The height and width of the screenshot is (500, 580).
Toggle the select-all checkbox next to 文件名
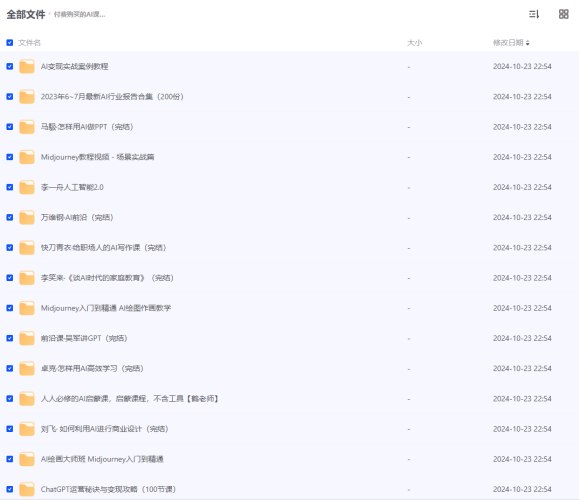click(x=10, y=43)
